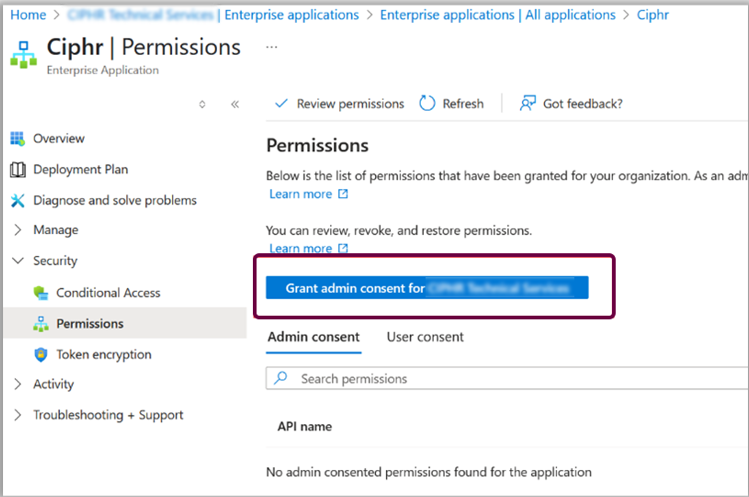Click the Security section label
Viewport: 749px width, 497px height.
click(x=55, y=261)
